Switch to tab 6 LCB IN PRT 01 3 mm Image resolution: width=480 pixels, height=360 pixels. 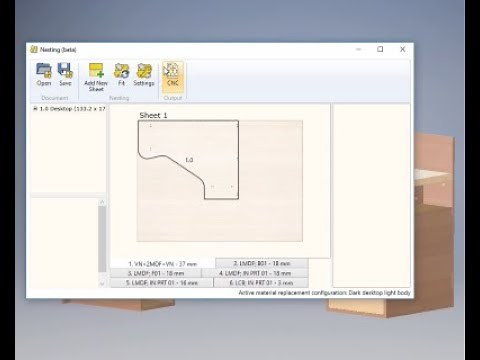pos(261,283)
